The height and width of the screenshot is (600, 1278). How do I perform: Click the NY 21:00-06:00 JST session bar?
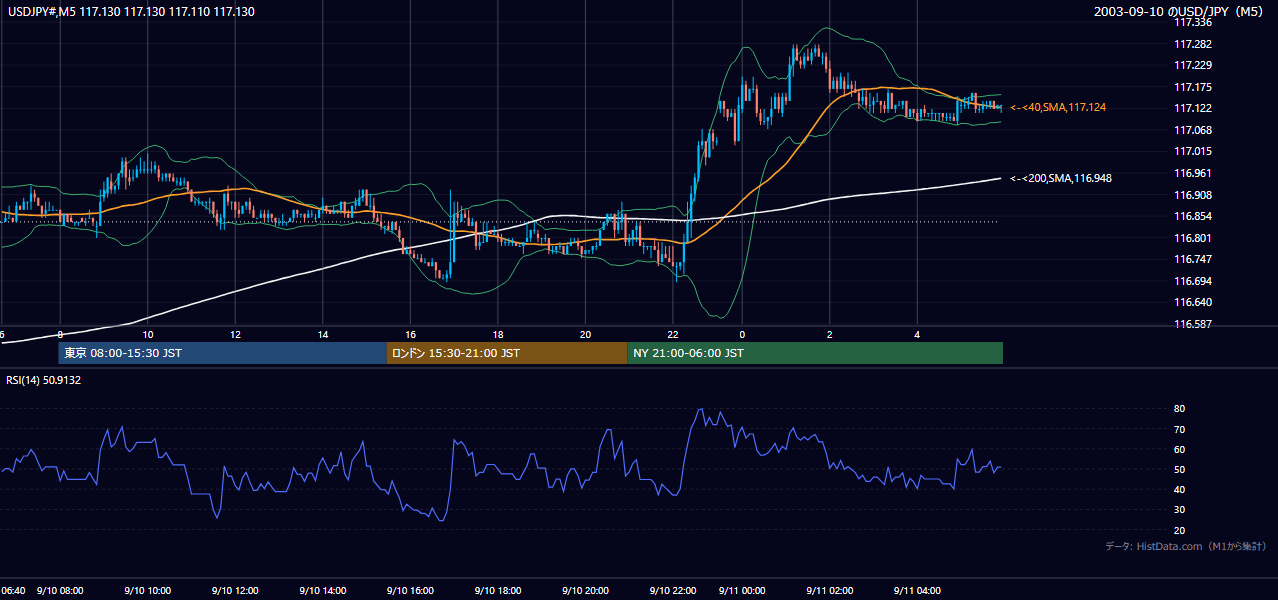(x=815, y=353)
